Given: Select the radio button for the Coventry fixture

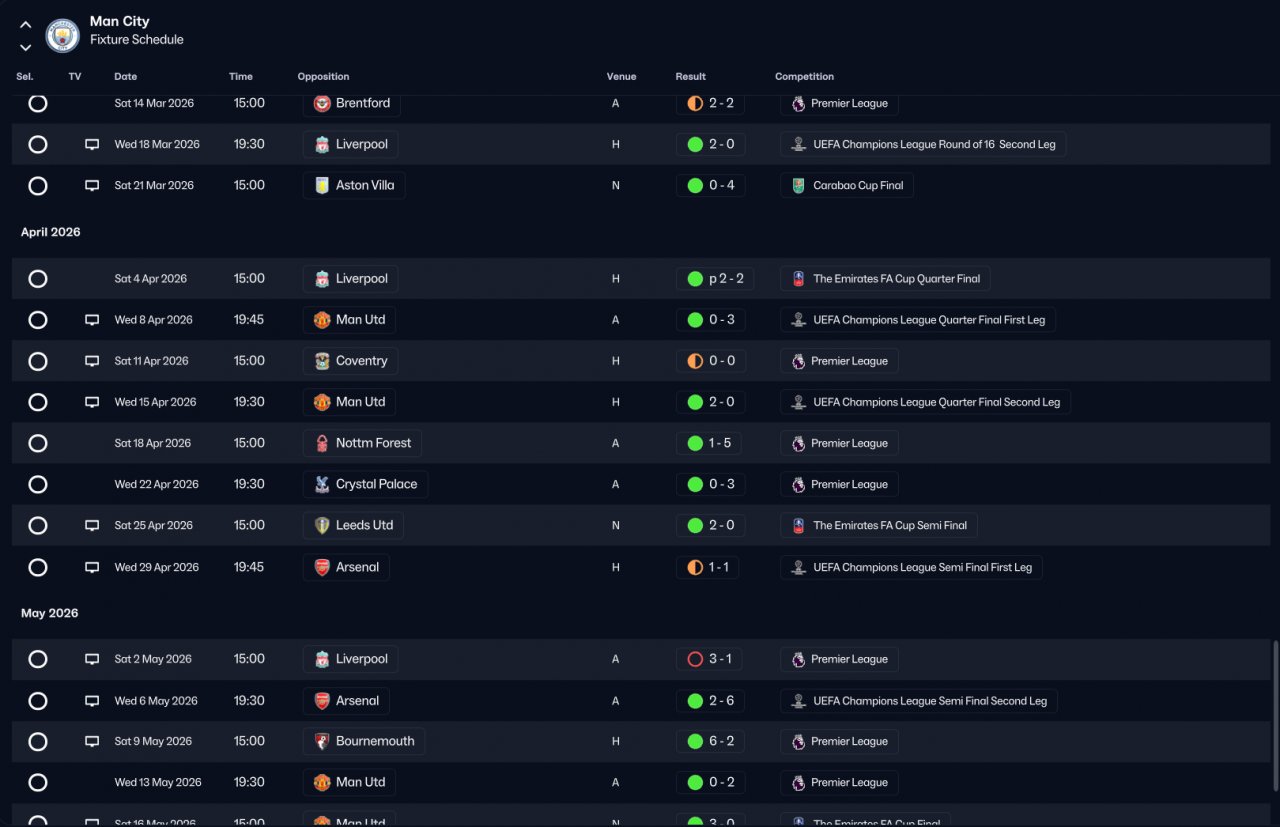Looking at the screenshot, I should (x=38, y=361).
